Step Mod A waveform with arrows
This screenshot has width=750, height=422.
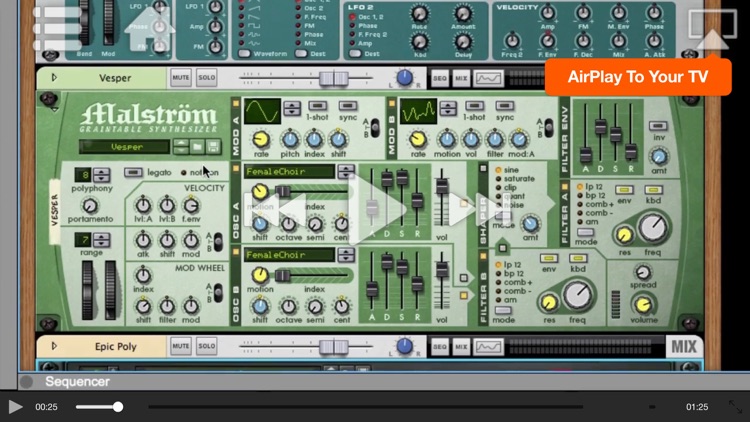pos(292,109)
